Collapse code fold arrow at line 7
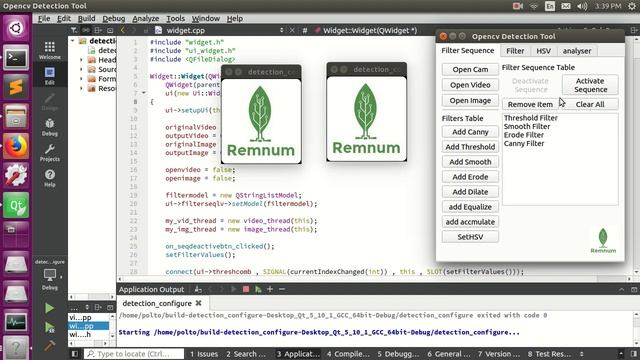 click(144, 93)
